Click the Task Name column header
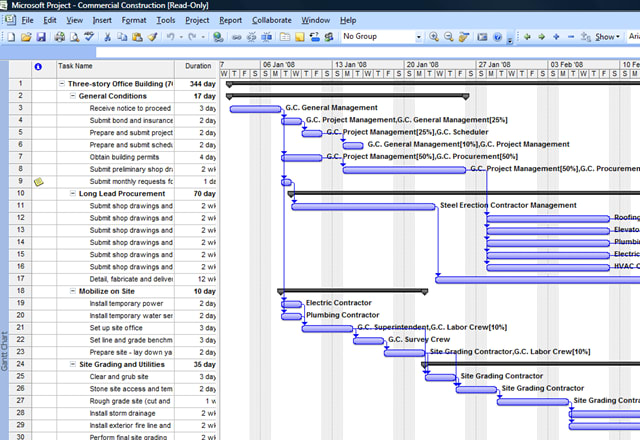The height and width of the screenshot is (440, 640). (x=115, y=69)
